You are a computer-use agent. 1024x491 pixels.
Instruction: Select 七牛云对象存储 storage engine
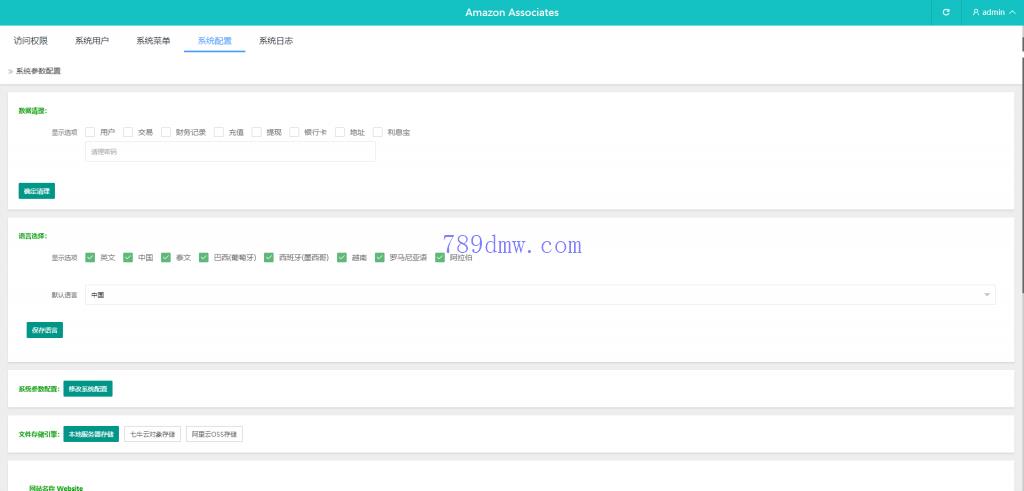(x=152, y=434)
